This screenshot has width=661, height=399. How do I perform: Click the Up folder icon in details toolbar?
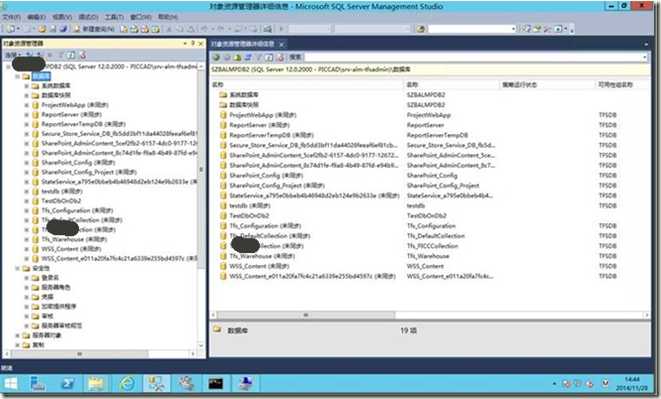pyautogui.click(x=237, y=57)
